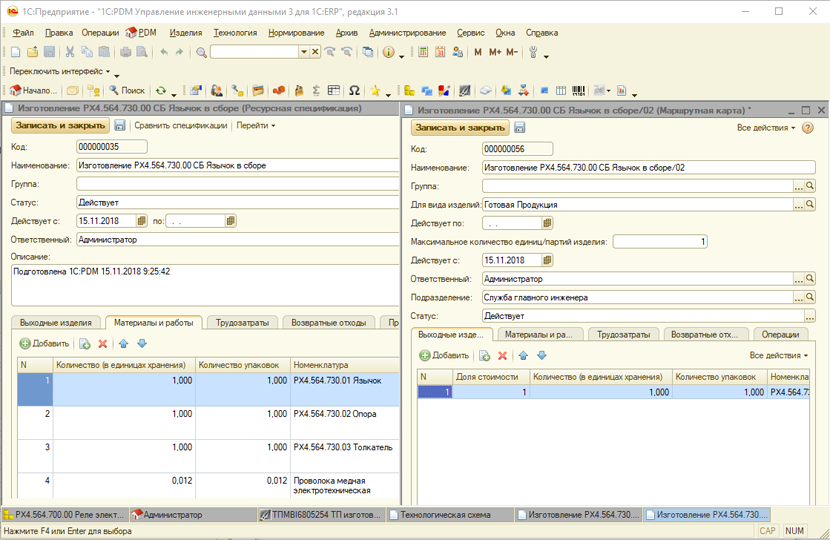The image size is (830, 540).
Task: Click the Paste clipboard icon
Action: [104, 52]
